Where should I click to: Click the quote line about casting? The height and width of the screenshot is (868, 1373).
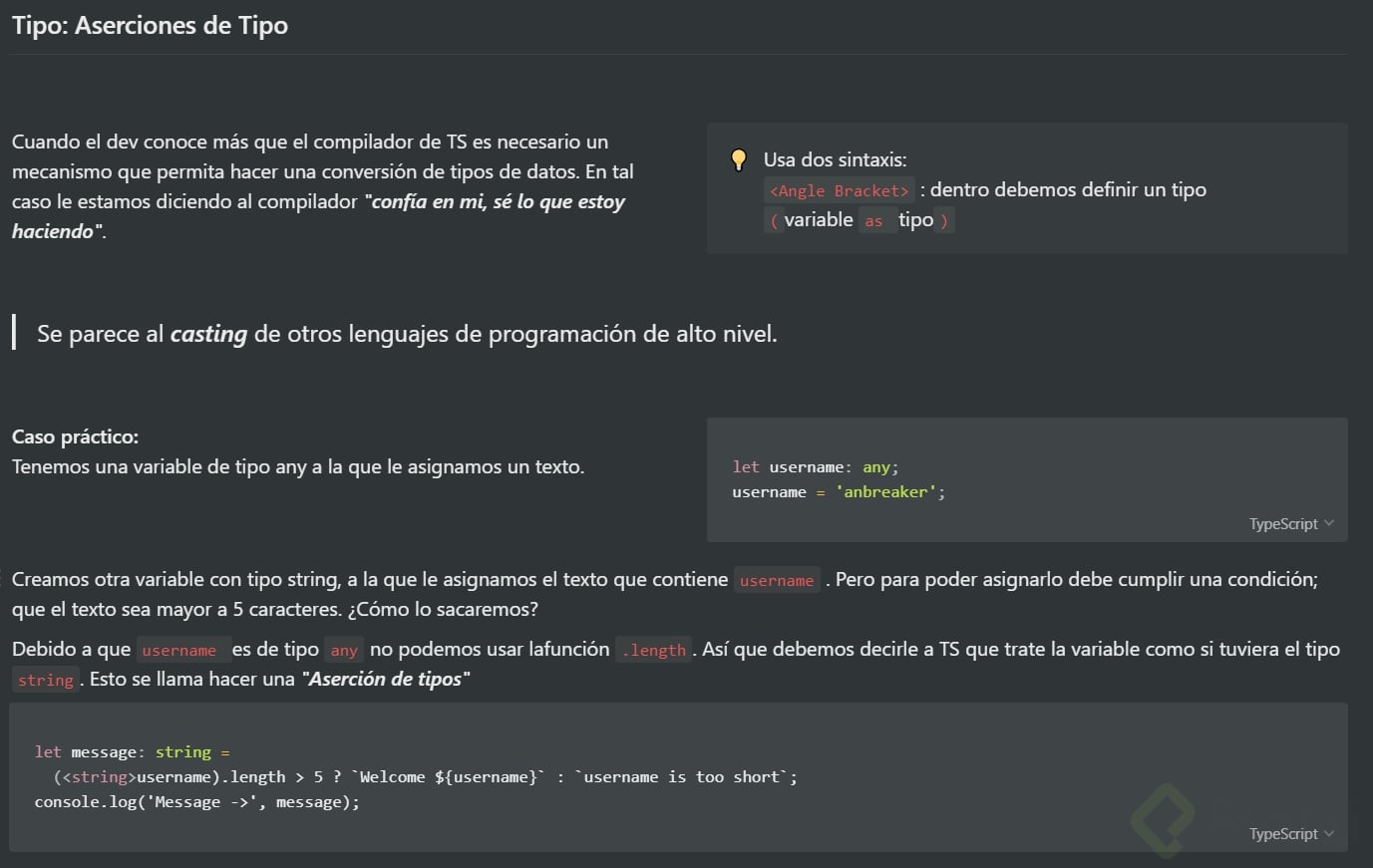(x=407, y=334)
